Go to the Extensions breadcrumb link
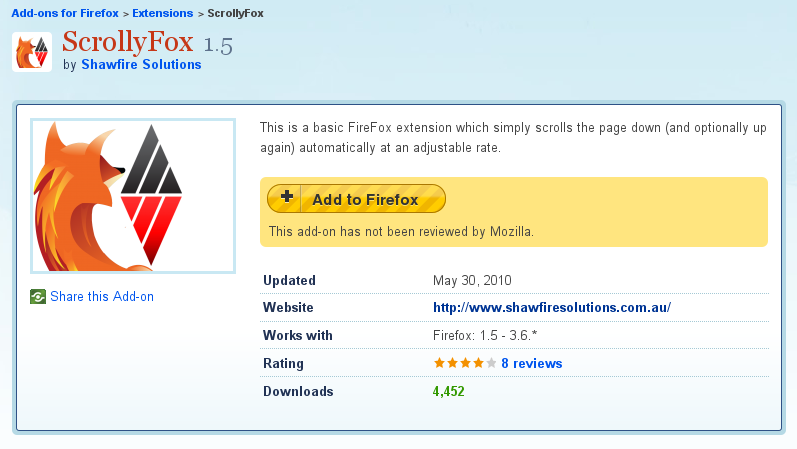Viewport: 797px width, 449px height. tap(163, 13)
